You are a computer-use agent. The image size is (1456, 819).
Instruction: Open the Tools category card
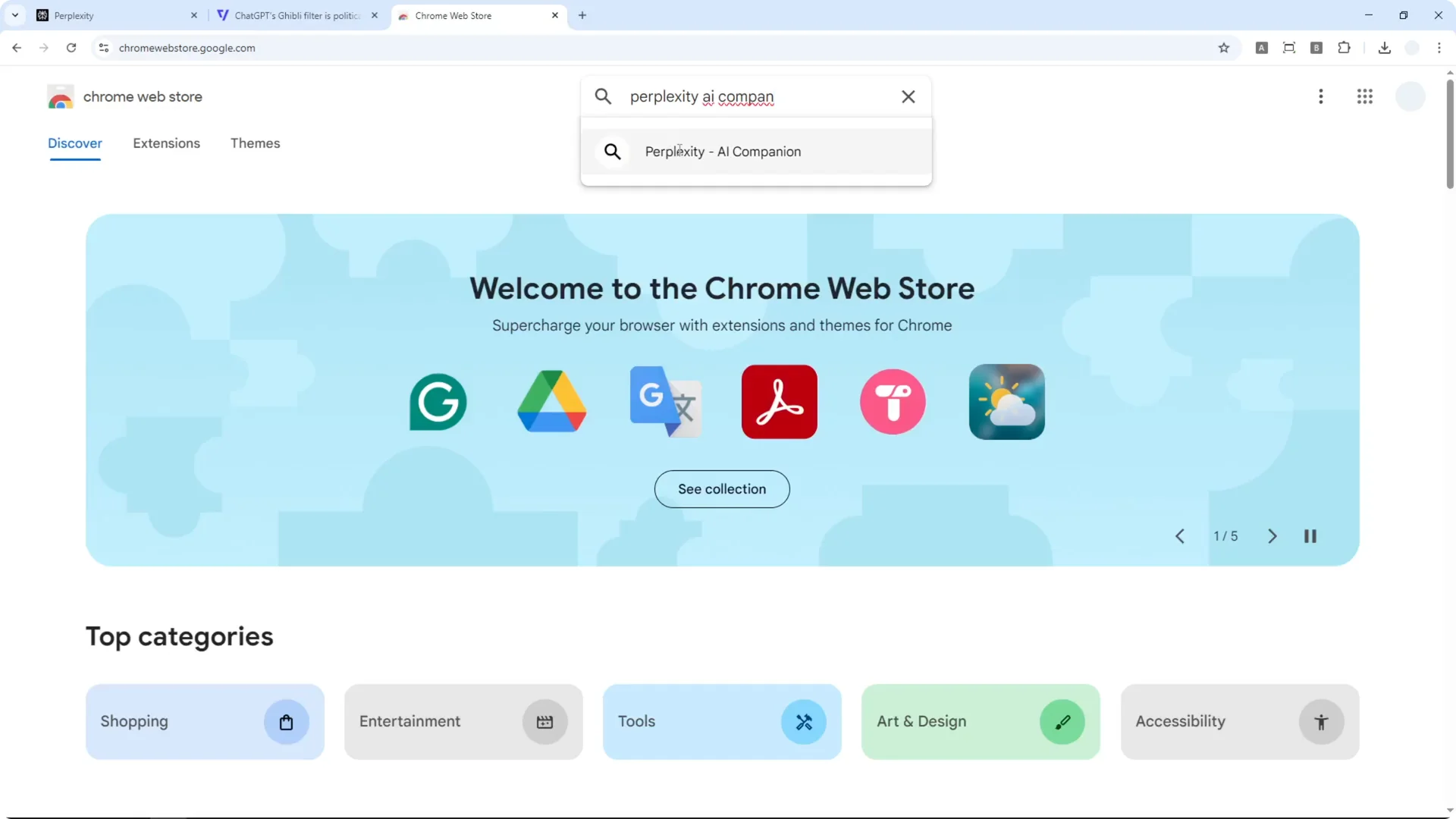click(x=721, y=721)
